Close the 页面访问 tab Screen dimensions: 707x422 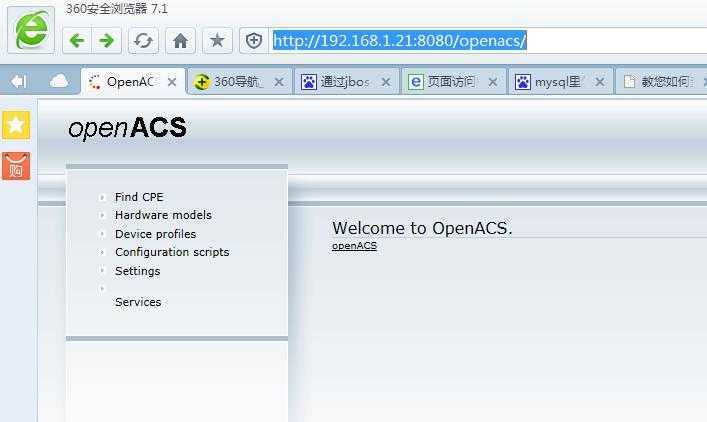493,82
